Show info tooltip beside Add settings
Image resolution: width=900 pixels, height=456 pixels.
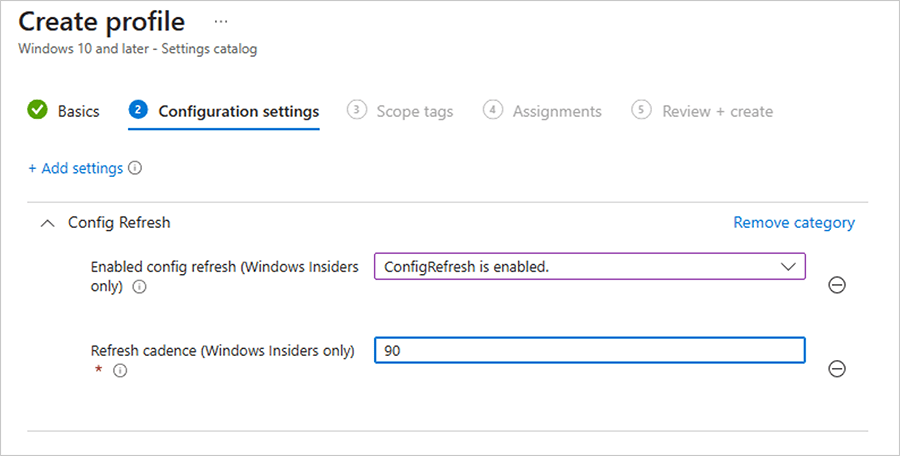135,168
